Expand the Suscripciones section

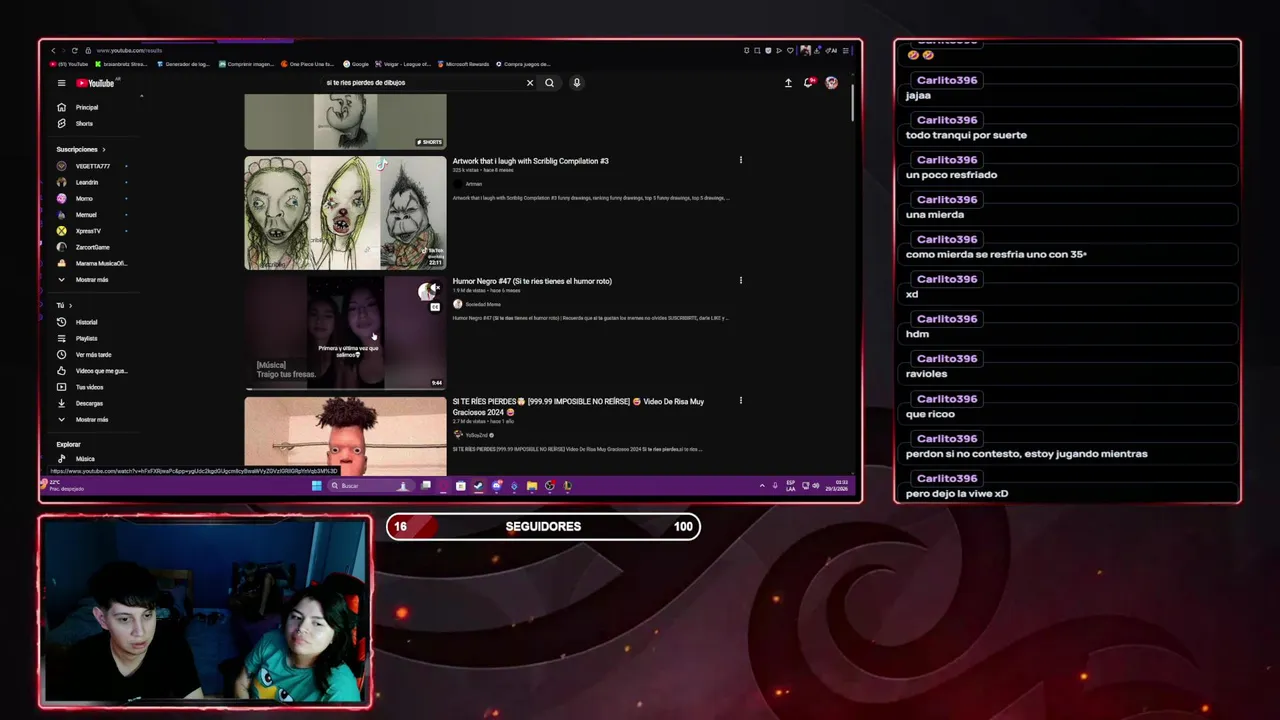(x=81, y=149)
